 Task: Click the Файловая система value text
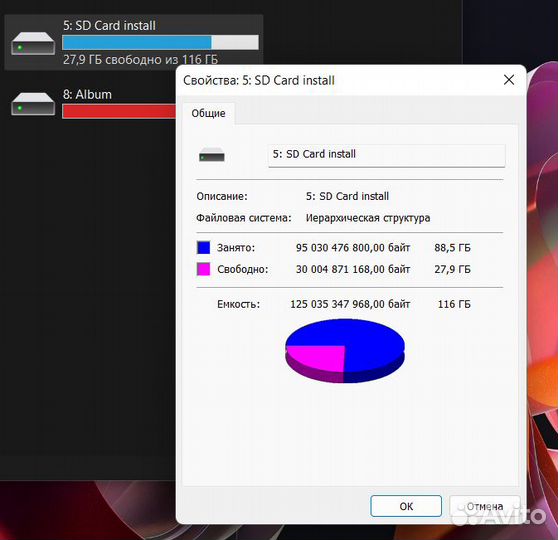click(x=368, y=218)
